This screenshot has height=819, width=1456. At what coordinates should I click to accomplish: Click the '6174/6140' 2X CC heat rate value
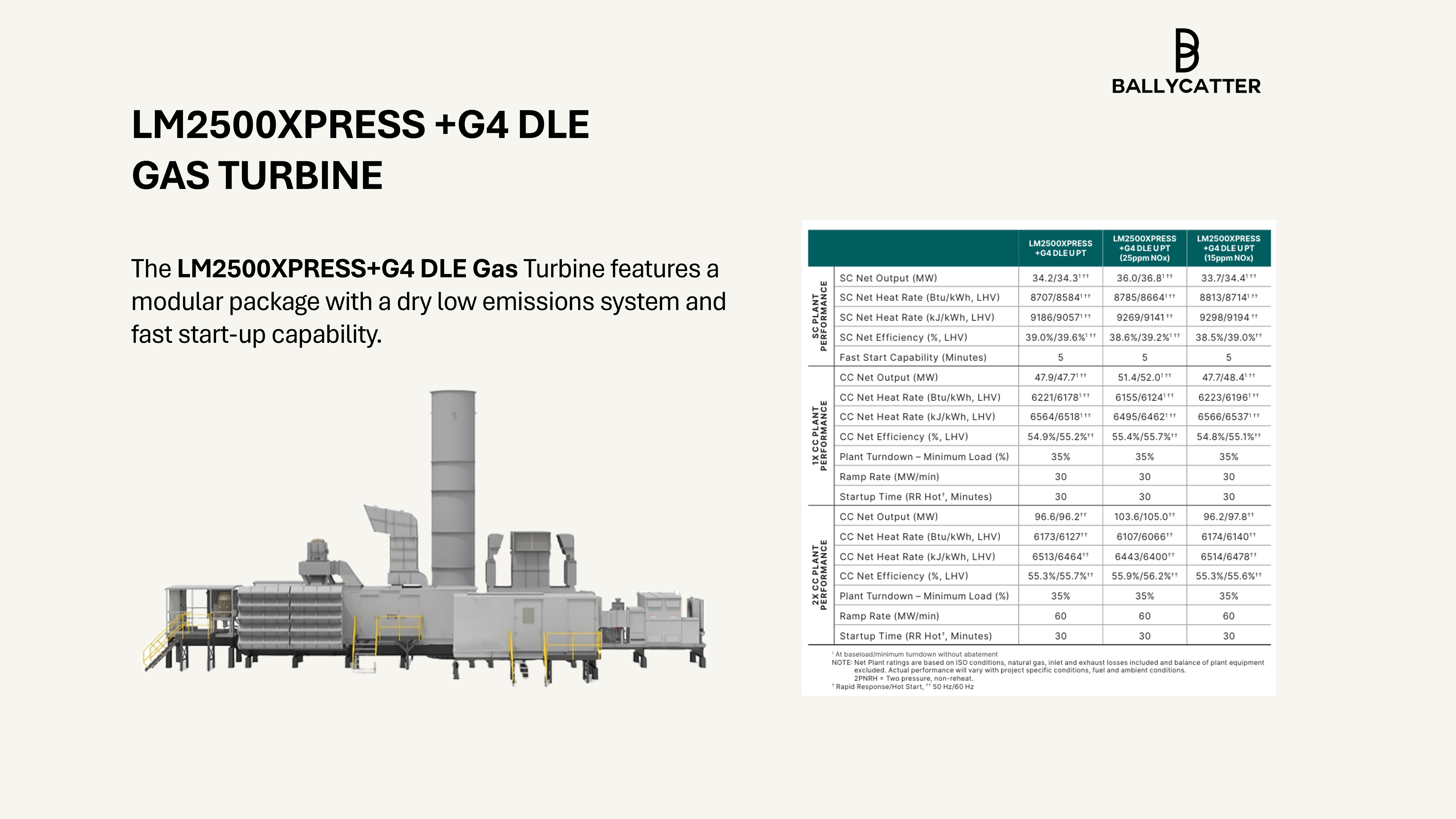1229,536
